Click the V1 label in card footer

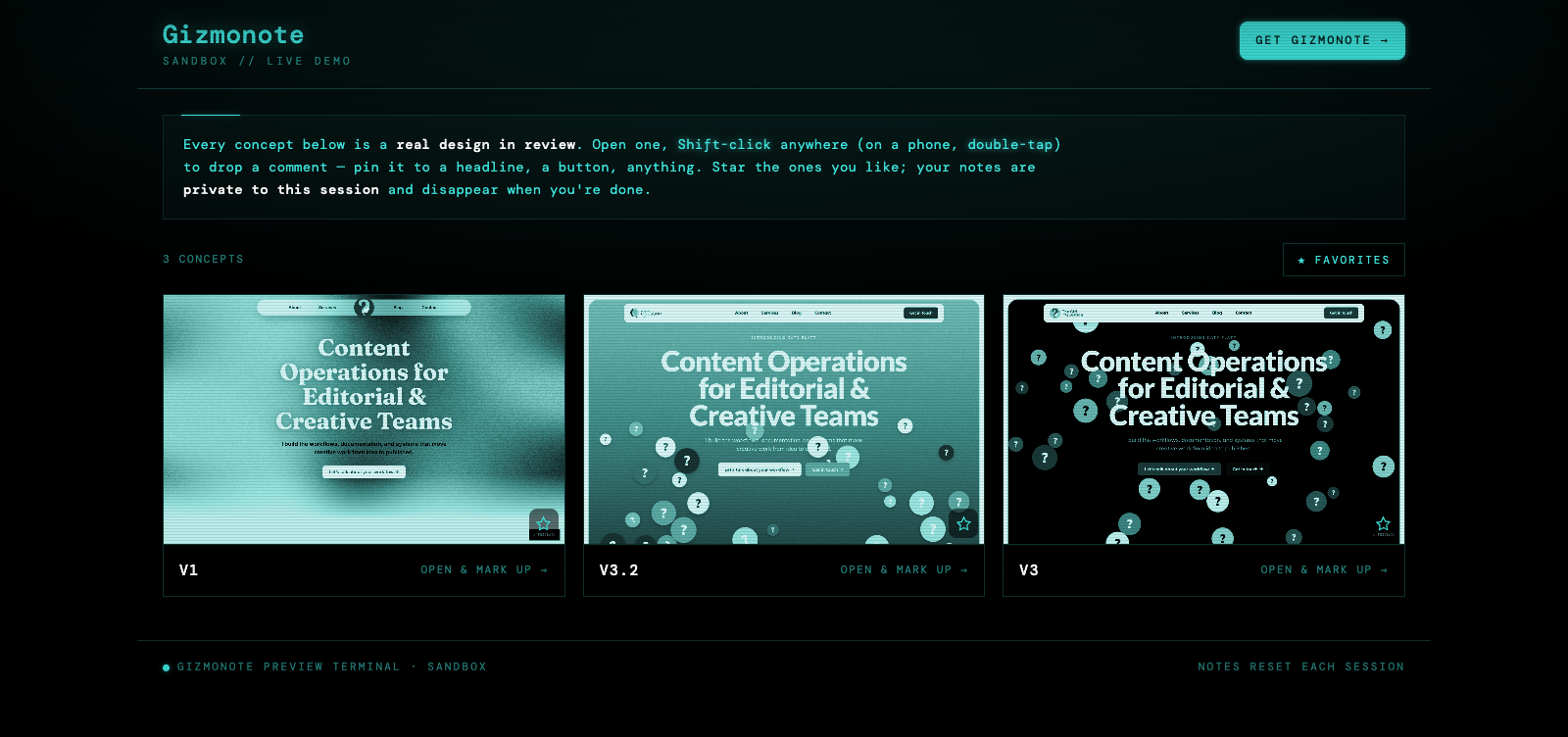189,569
